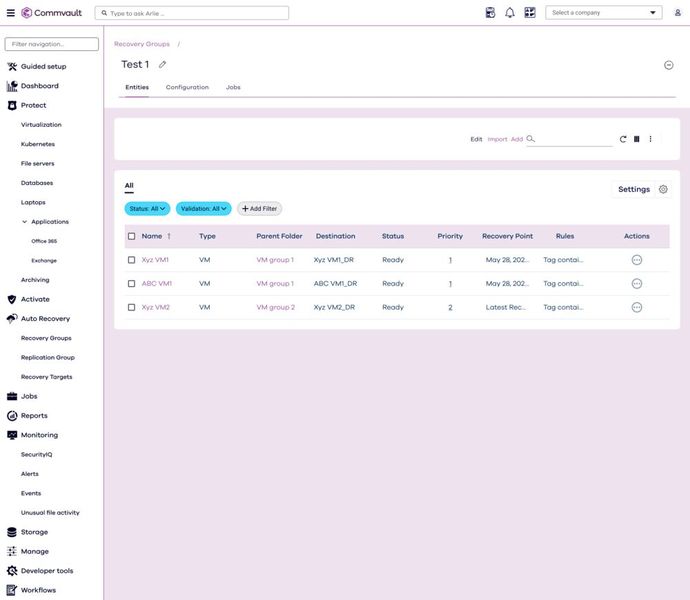Open the vertical three-dot more options menu

pyautogui.click(x=650, y=139)
